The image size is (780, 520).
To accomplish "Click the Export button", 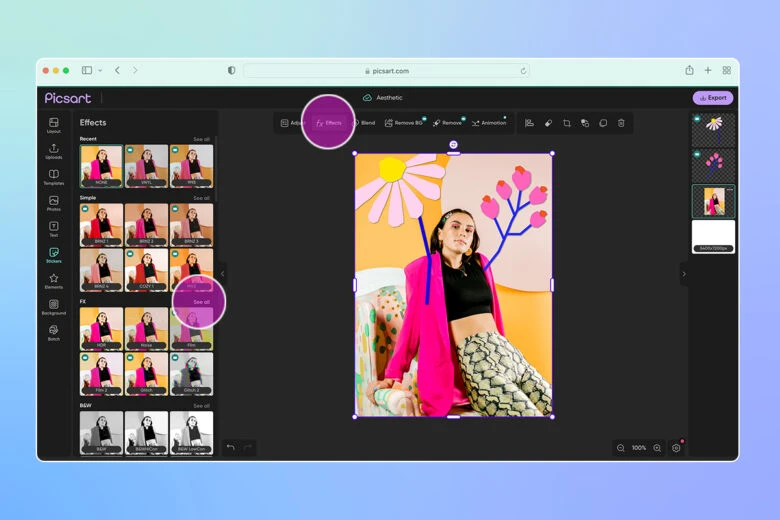I will 712,98.
